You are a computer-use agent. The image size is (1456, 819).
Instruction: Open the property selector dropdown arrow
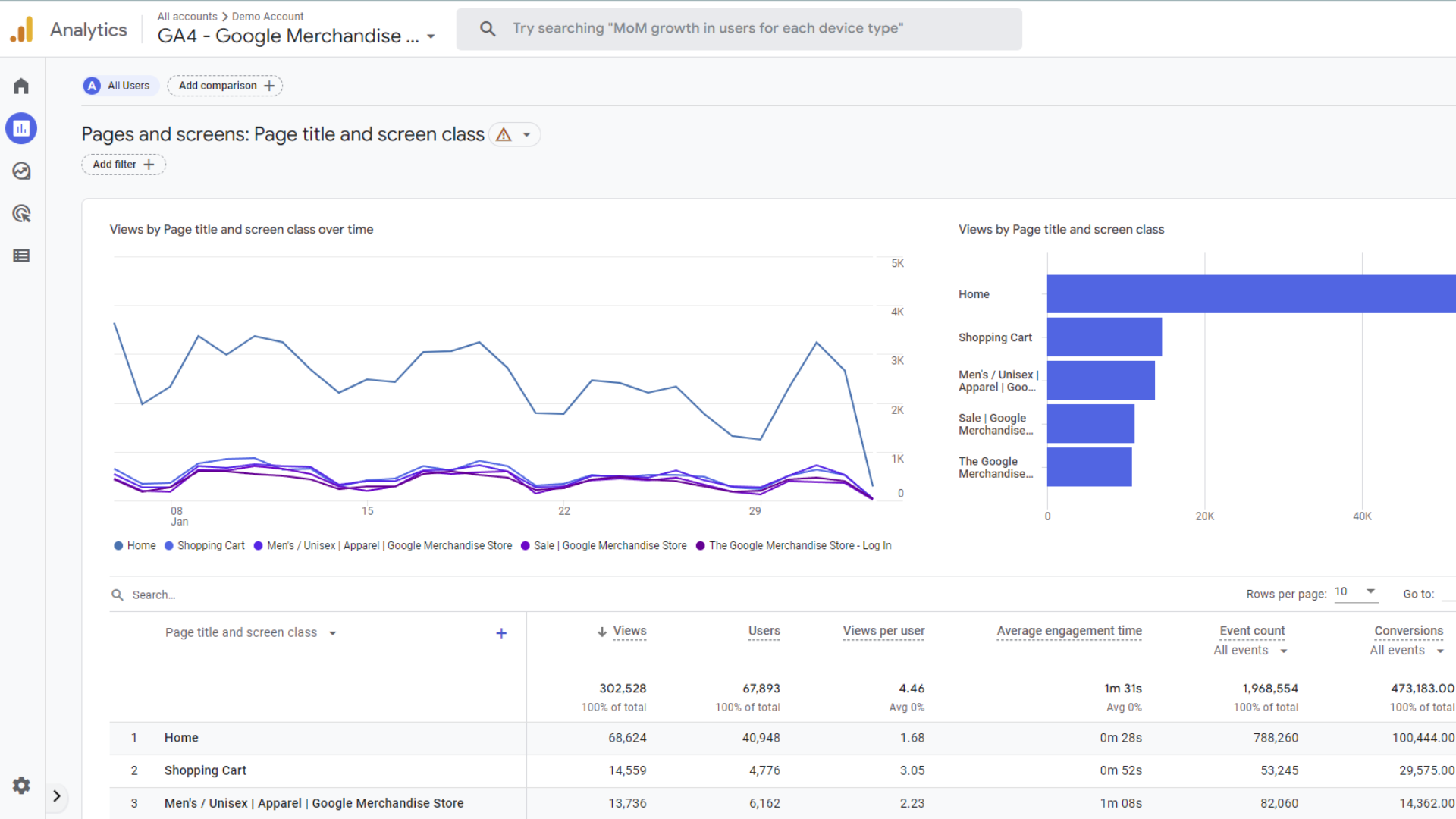pos(431,36)
